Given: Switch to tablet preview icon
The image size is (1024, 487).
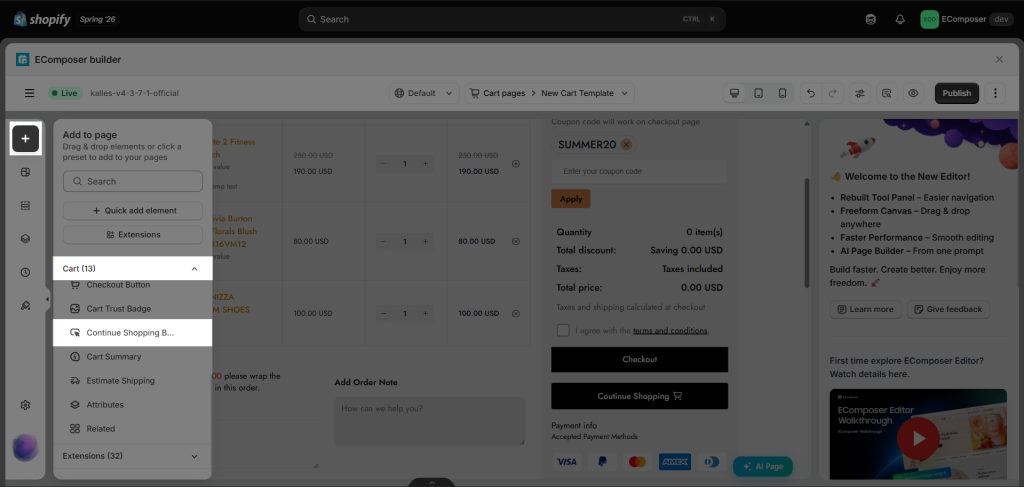Looking at the screenshot, I should click(x=758, y=93).
